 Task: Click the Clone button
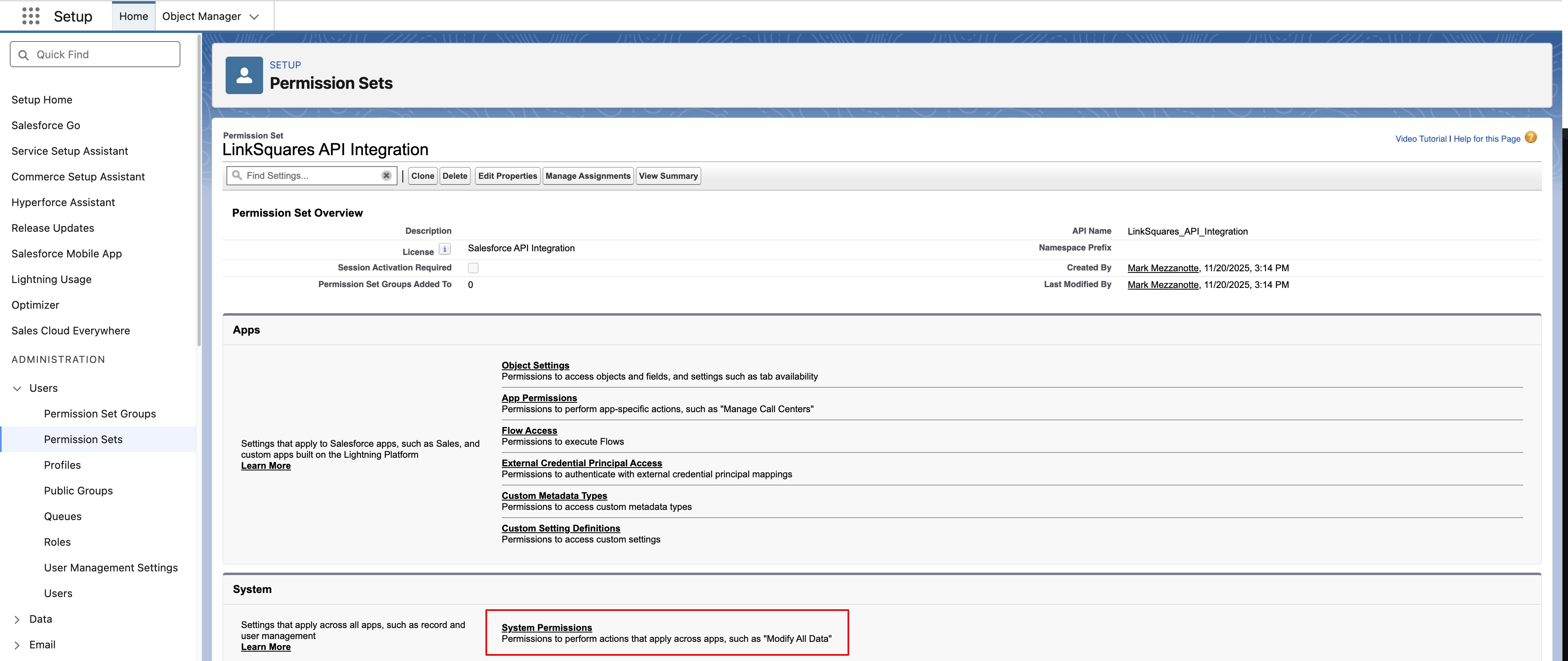(422, 176)
